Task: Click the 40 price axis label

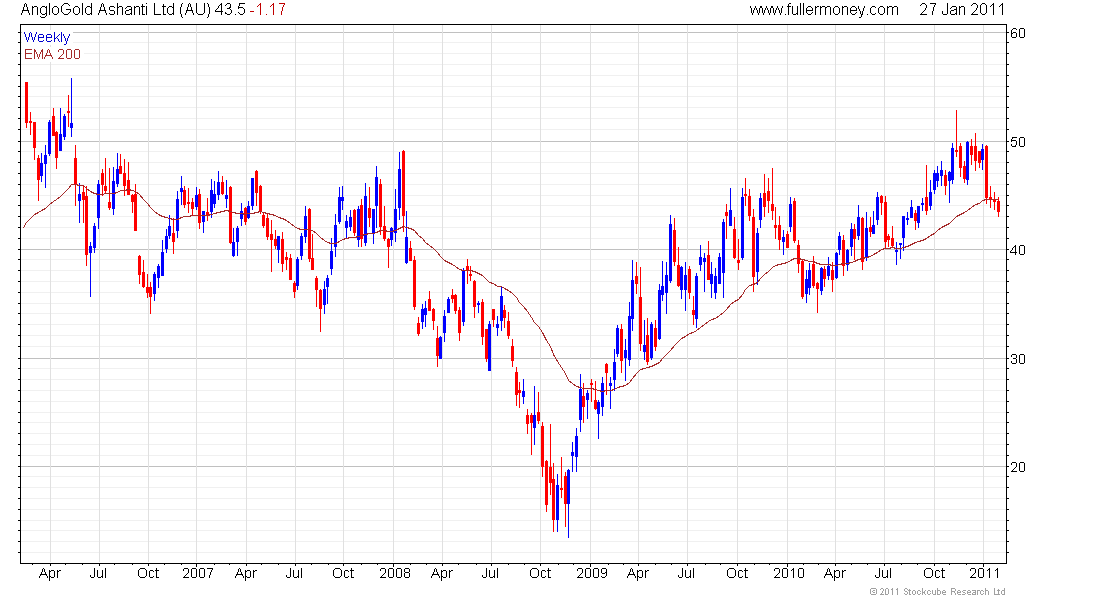Action: (1018, 250)
